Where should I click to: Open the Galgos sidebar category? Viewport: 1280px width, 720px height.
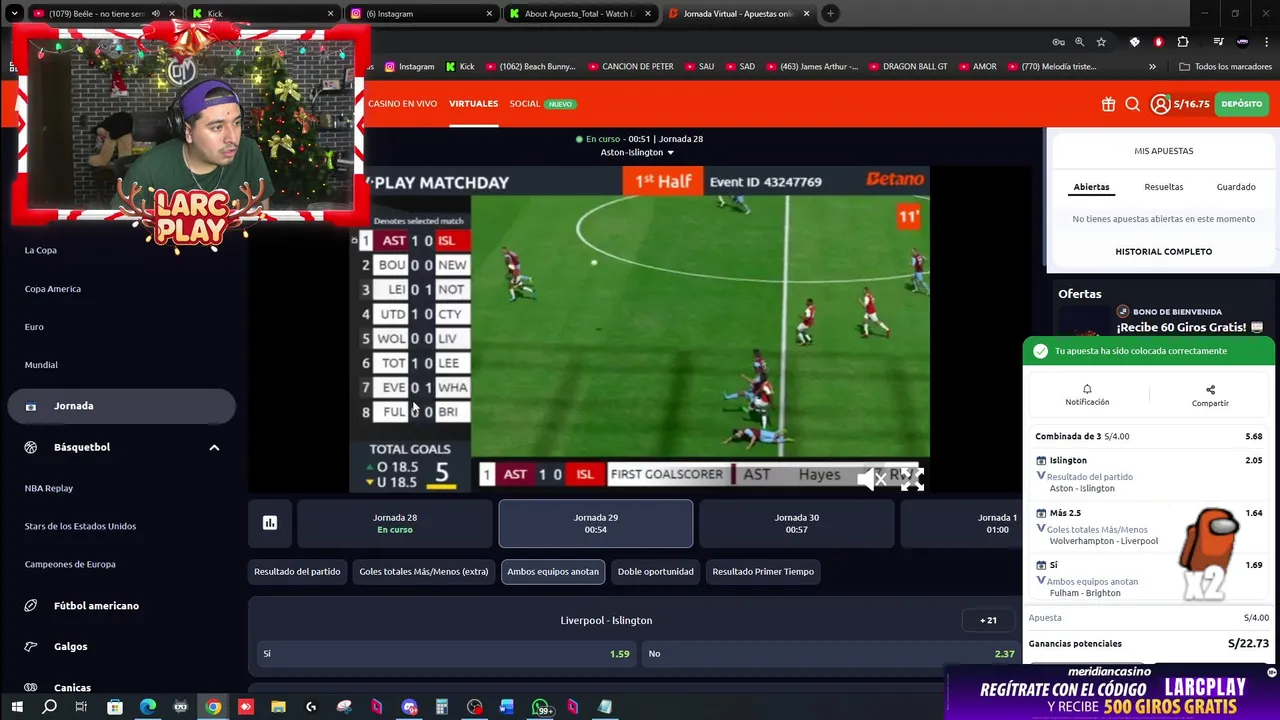pos(70,647)
